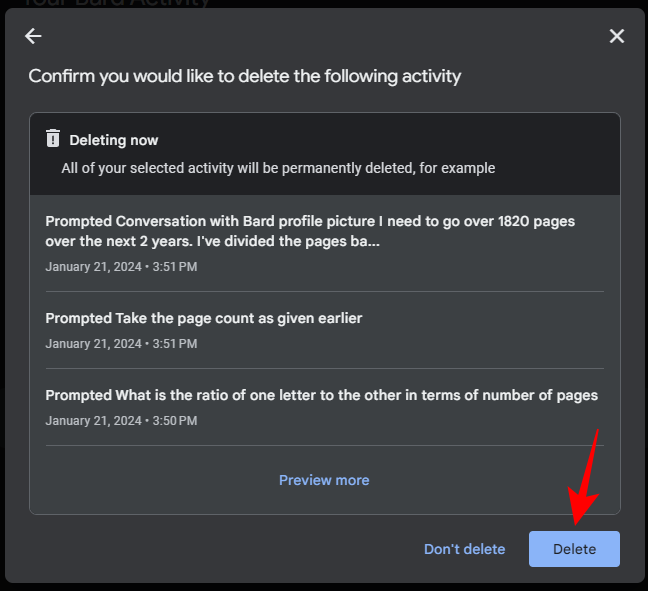This screenshot has height=591, width=648.
Task: Click the 'permanently deleted' description text
Action: (x=278, y=168)
